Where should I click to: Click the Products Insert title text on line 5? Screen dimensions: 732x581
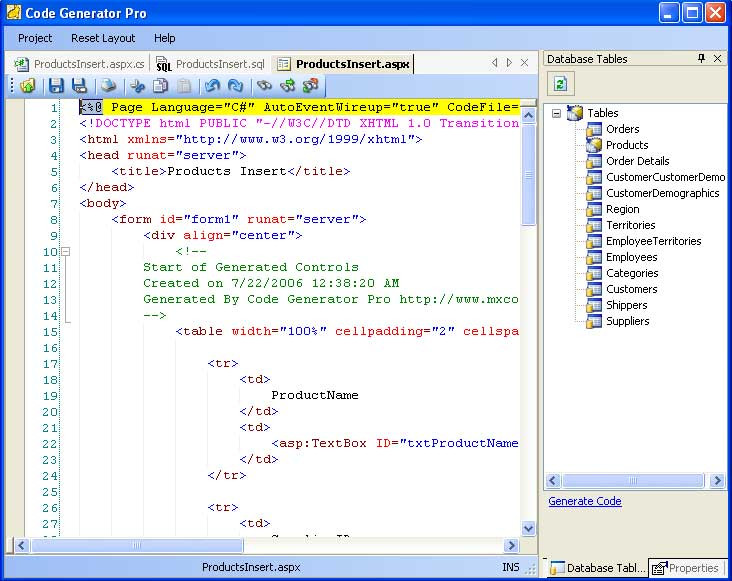point(226,171)
